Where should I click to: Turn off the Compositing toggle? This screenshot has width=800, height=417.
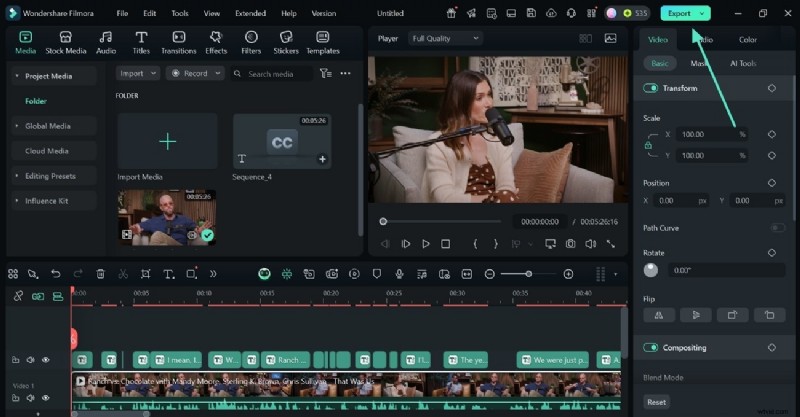coord(651,348)
